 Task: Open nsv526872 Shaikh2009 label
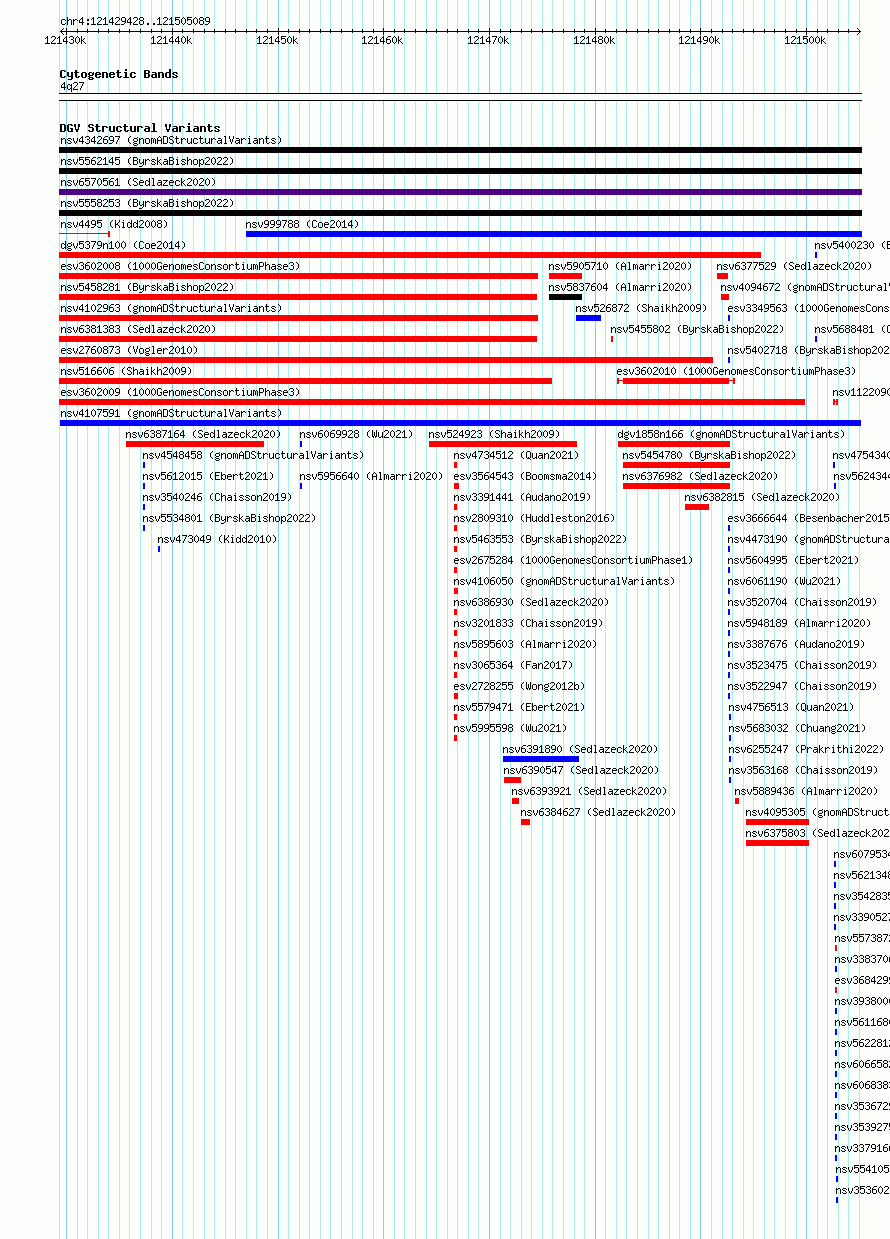(x=641, y=308)
